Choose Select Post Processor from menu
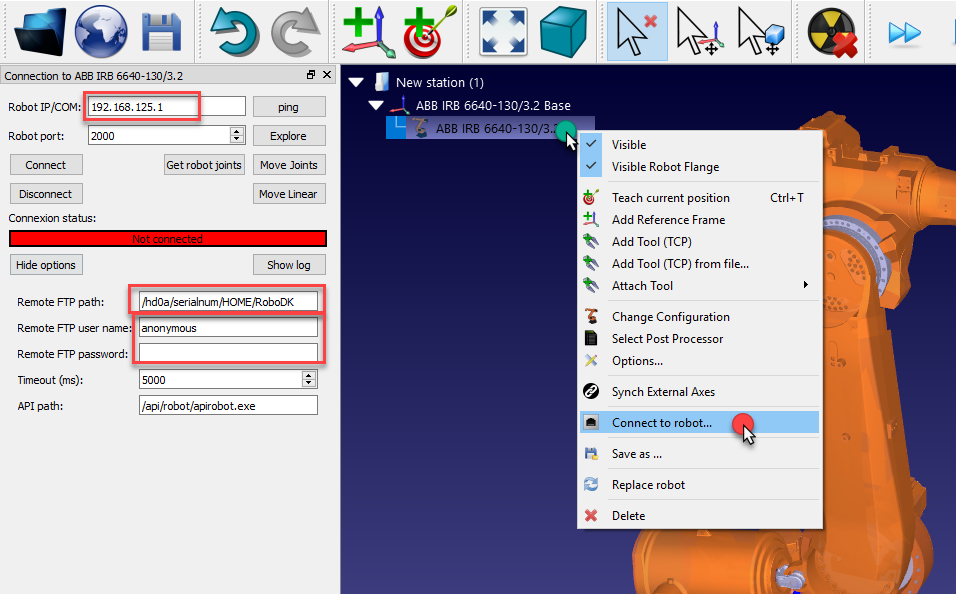This screenshot has height=594, width=956. (x=667, y=339)
